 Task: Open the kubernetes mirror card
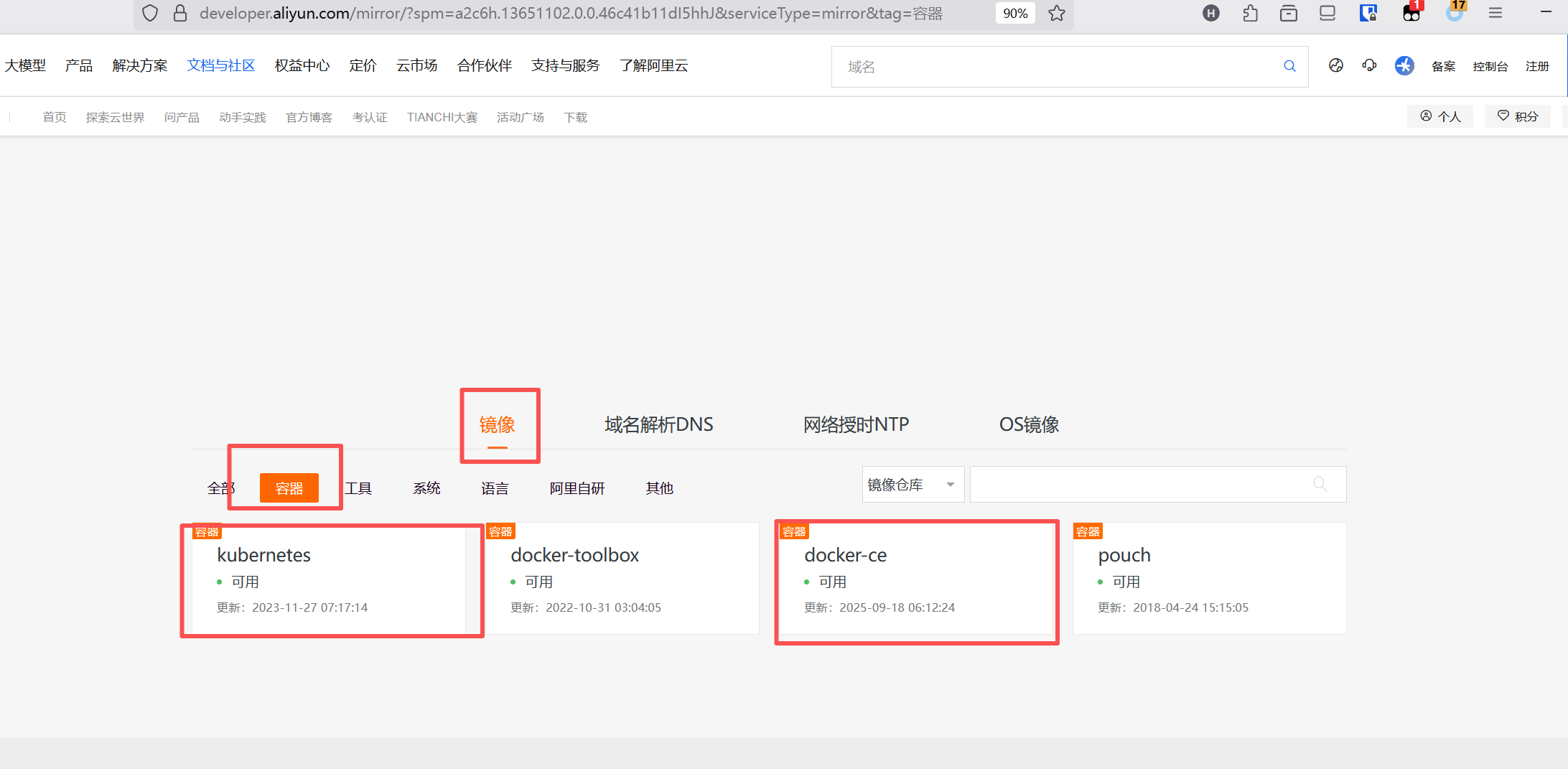(329, 578)
